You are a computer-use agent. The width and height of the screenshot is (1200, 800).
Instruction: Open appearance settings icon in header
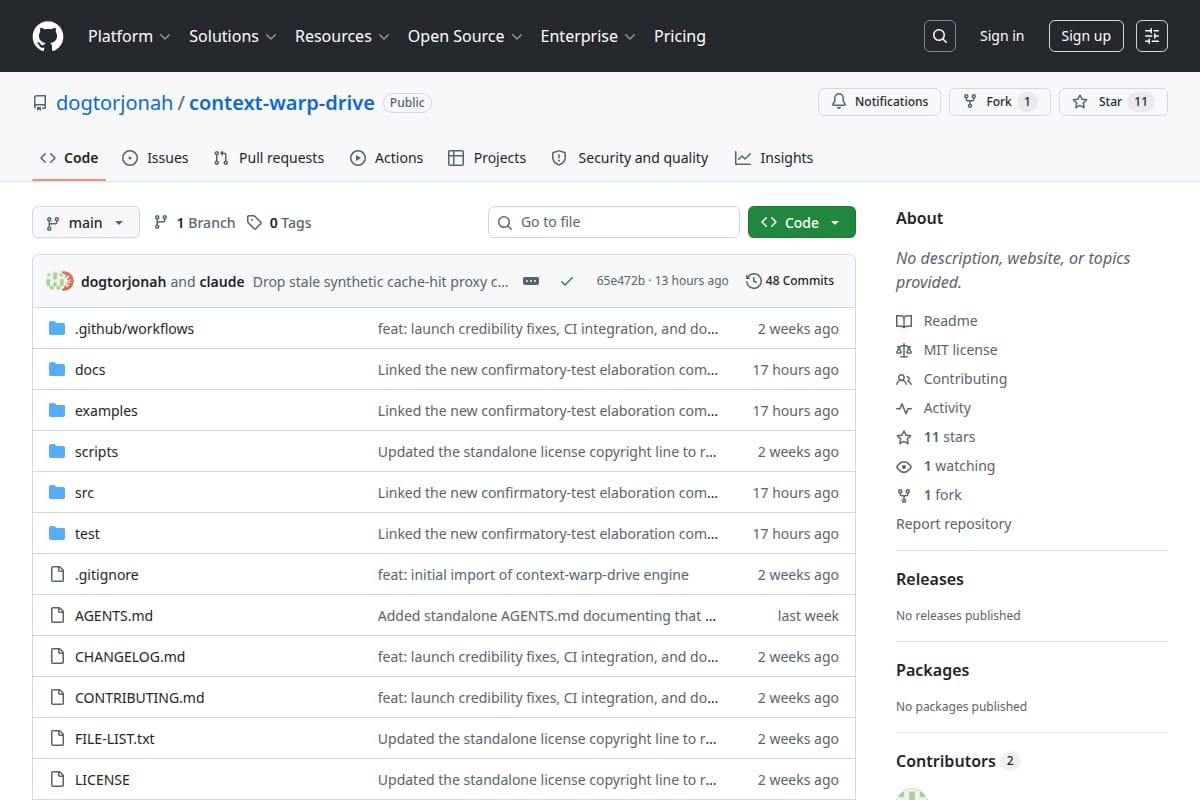point(1152,36)
